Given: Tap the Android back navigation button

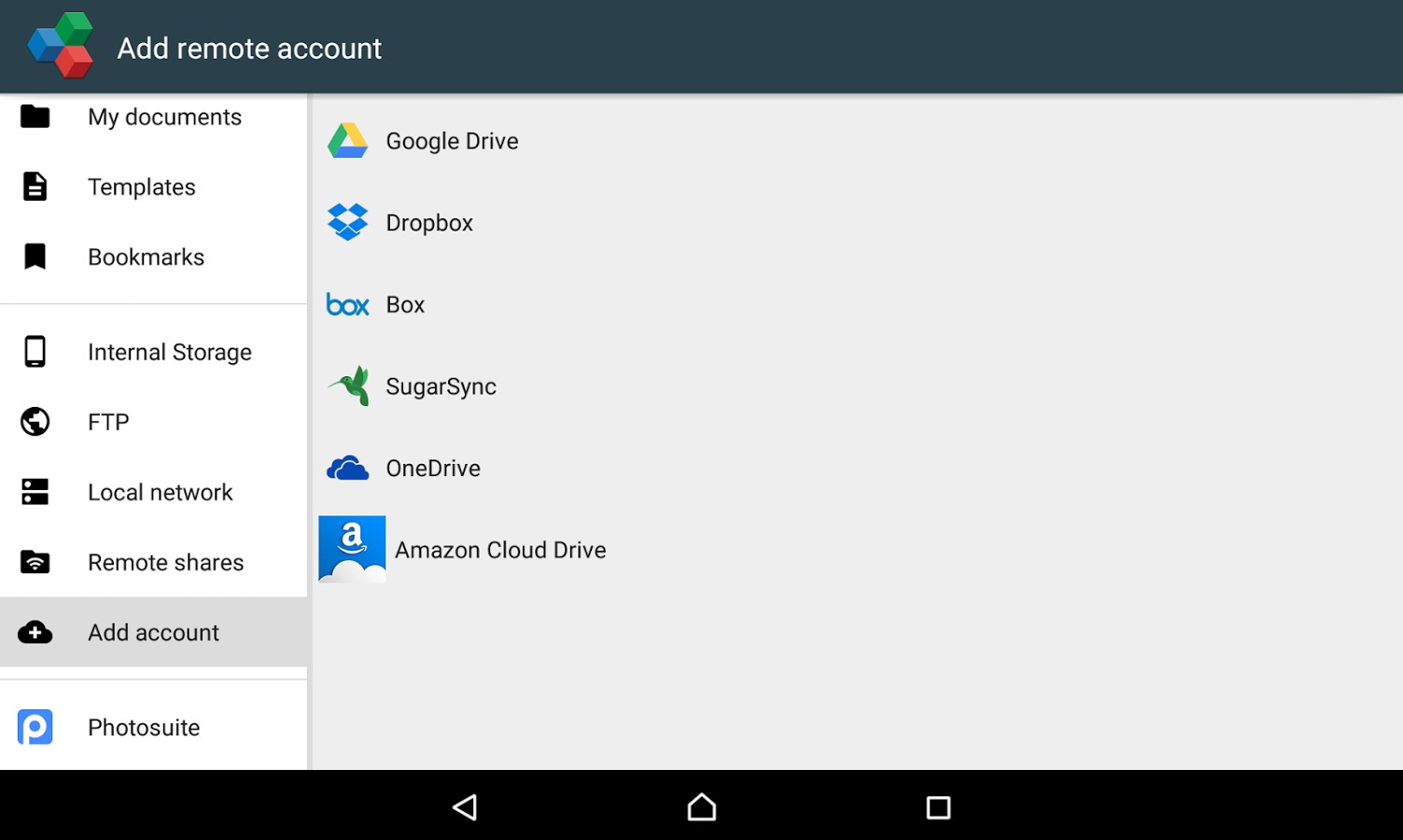Looking at the screenshot, I should pos(465,806).
